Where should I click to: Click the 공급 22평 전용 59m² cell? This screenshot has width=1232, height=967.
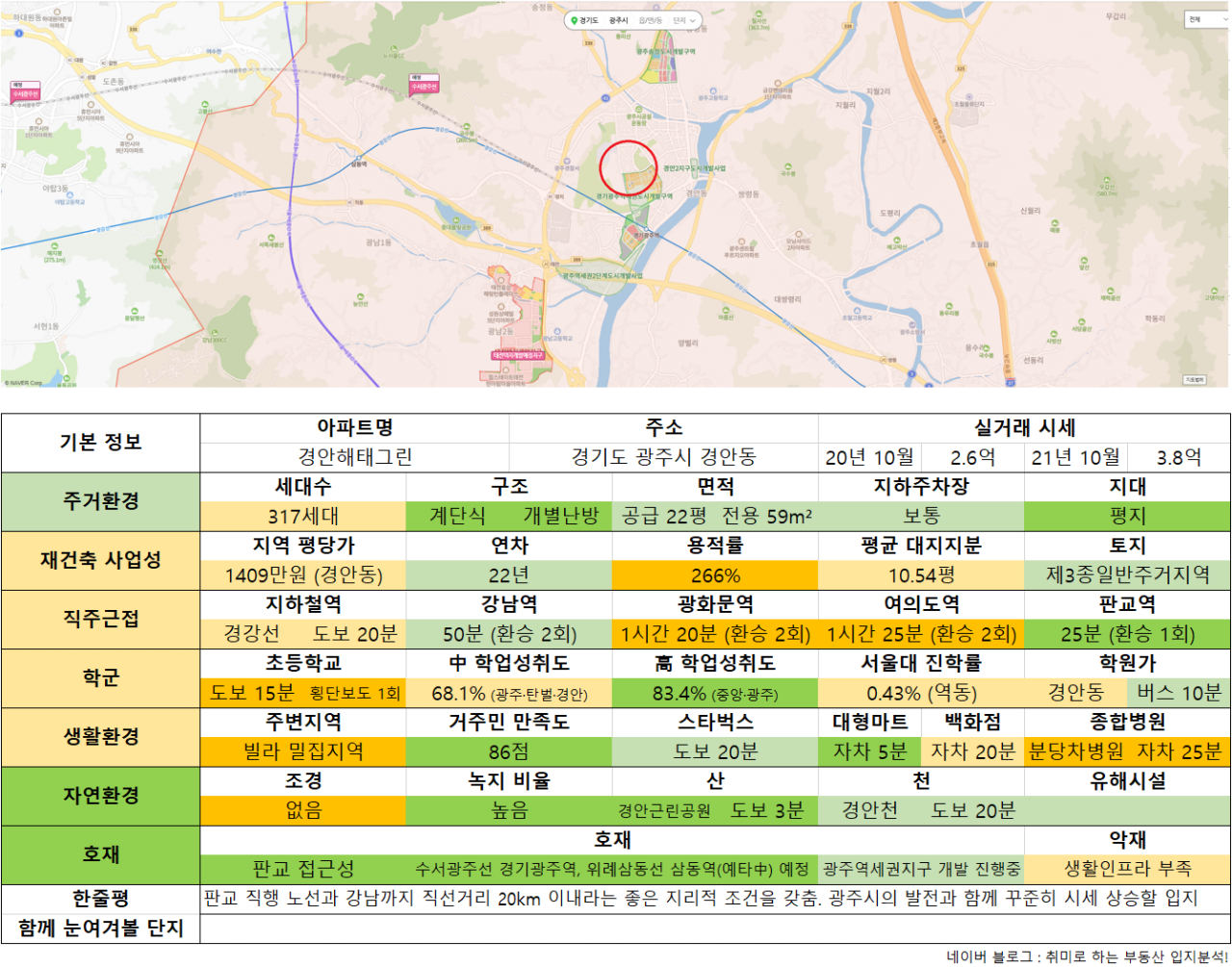point(715,517)
